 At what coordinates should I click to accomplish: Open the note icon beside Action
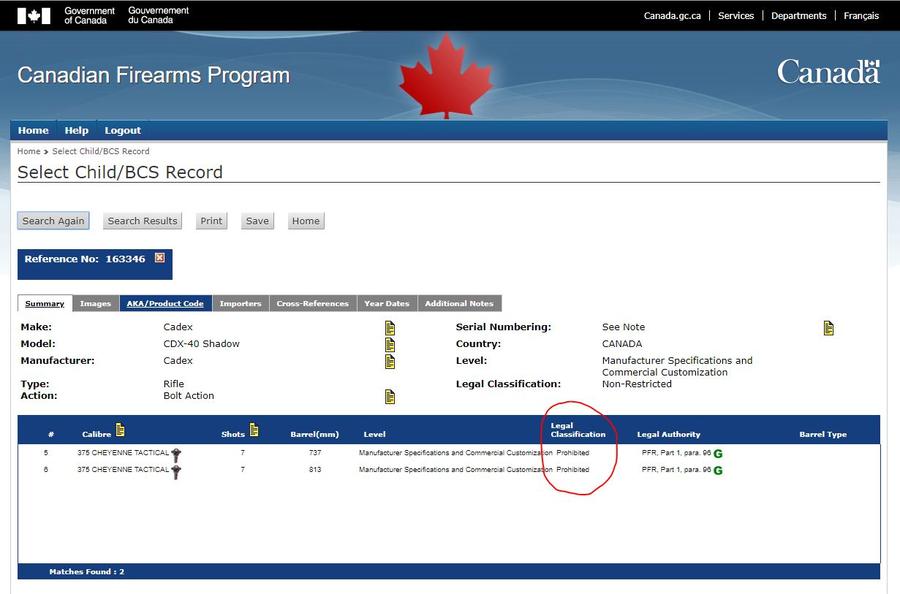click(390, 397)
